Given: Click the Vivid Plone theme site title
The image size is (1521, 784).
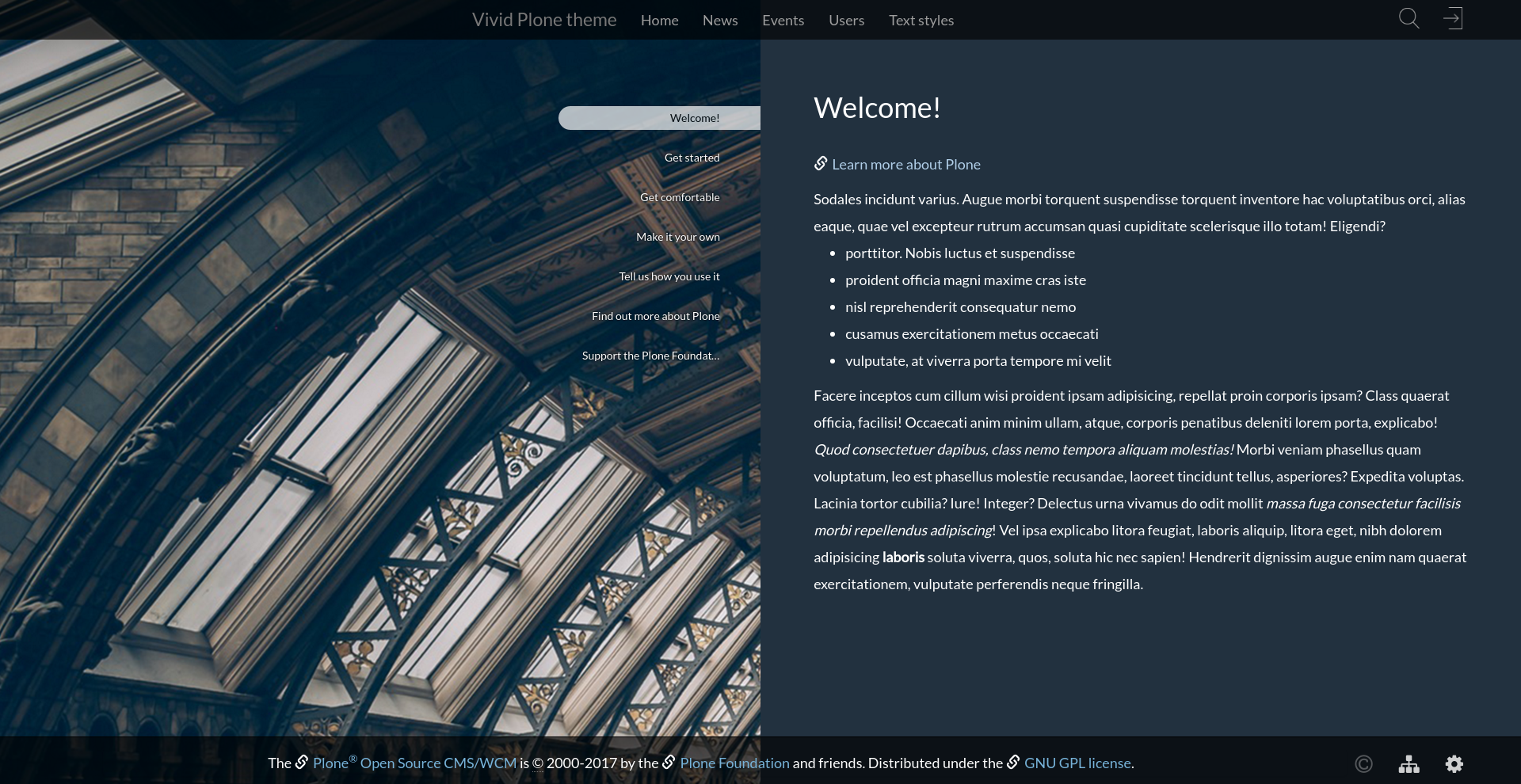Looking at the screenshot, I should (544, 20).
